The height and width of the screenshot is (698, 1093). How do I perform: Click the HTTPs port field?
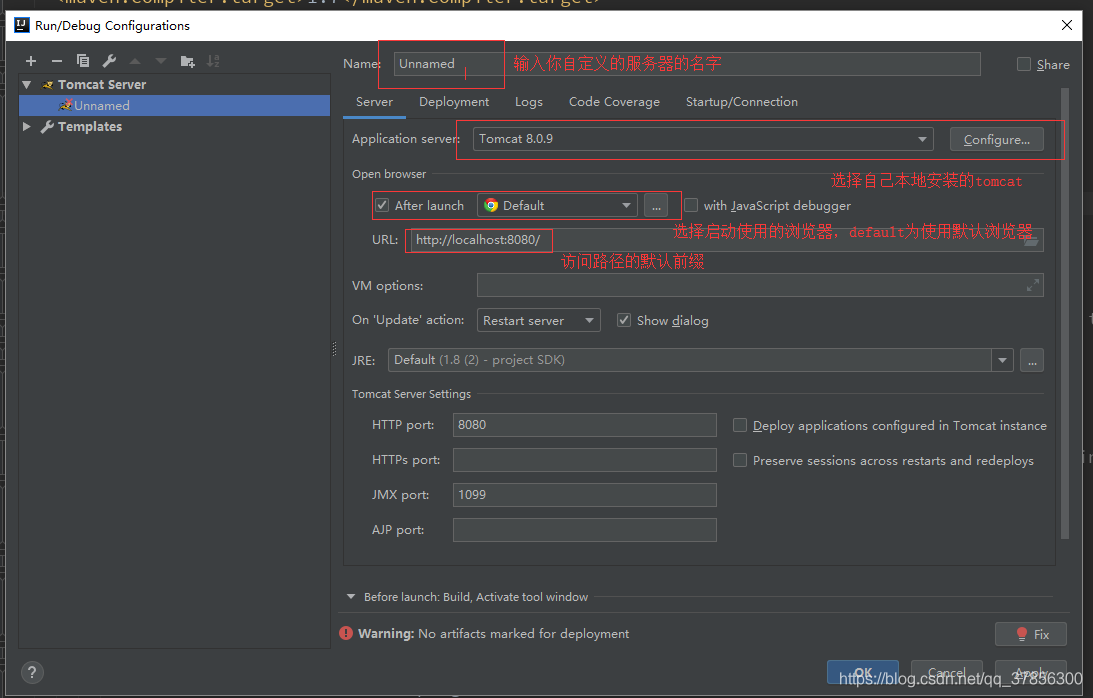585,460
